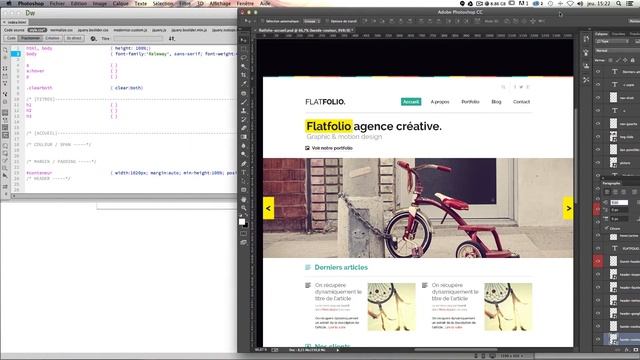Image resolution: width=640 pixels, height=360 pixels.
Task: Select the Type tool in the toolbox
Action: click(x=244, y=172)
